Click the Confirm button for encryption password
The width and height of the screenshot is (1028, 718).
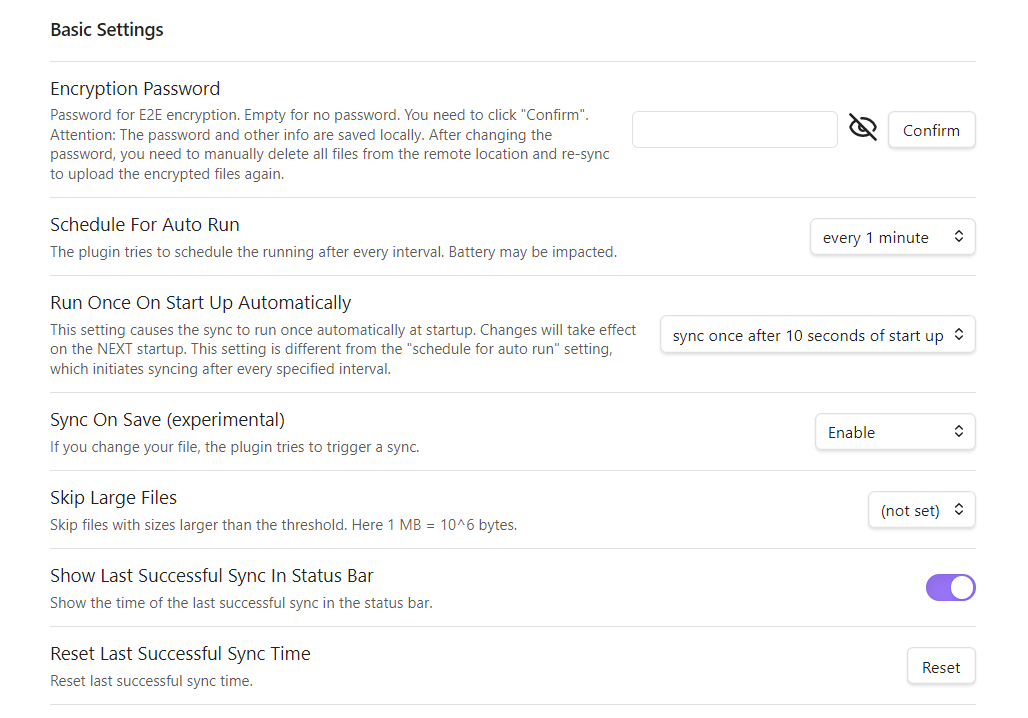pos(932,130)
